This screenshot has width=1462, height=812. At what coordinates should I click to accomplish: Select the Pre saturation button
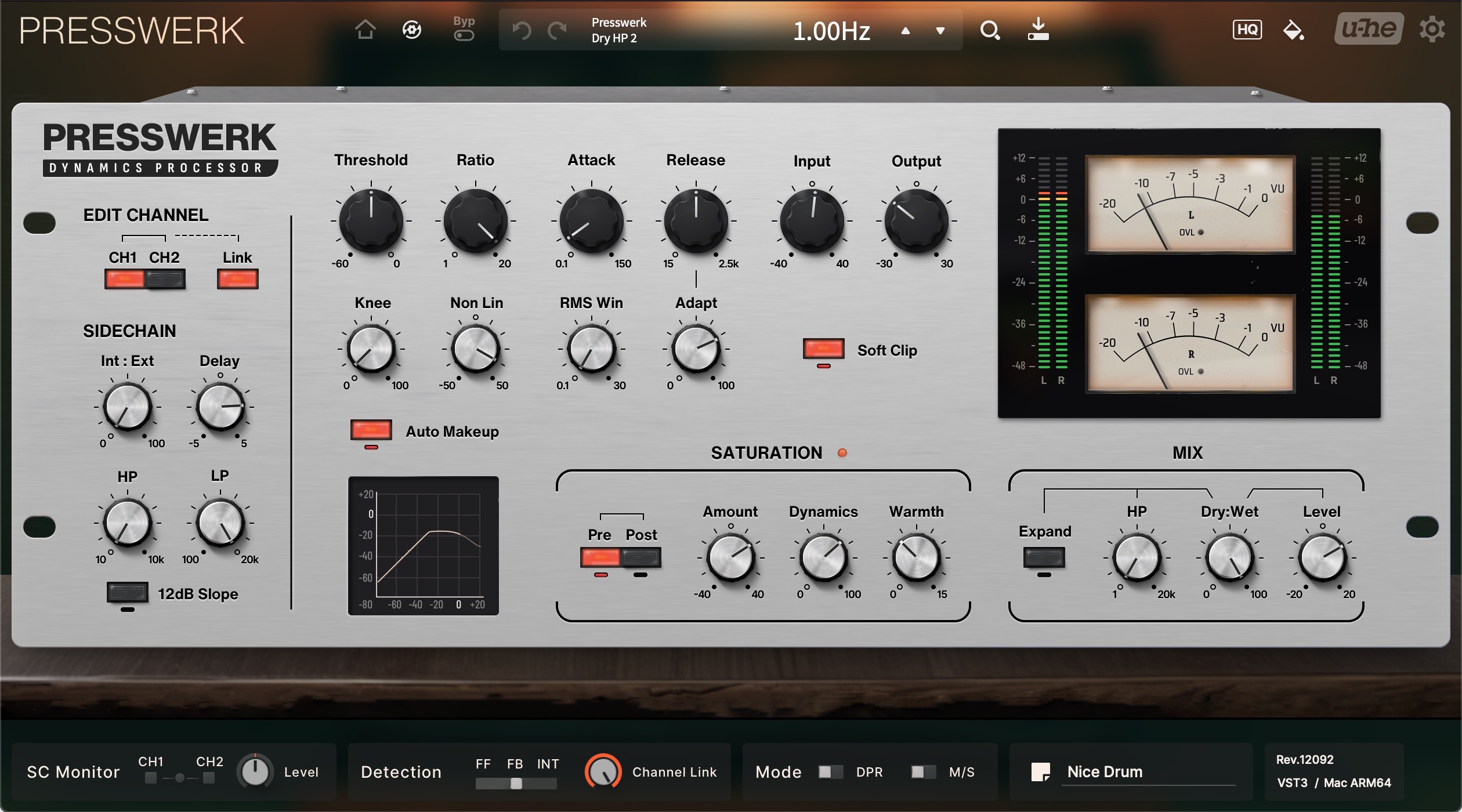tap(600, 558)
